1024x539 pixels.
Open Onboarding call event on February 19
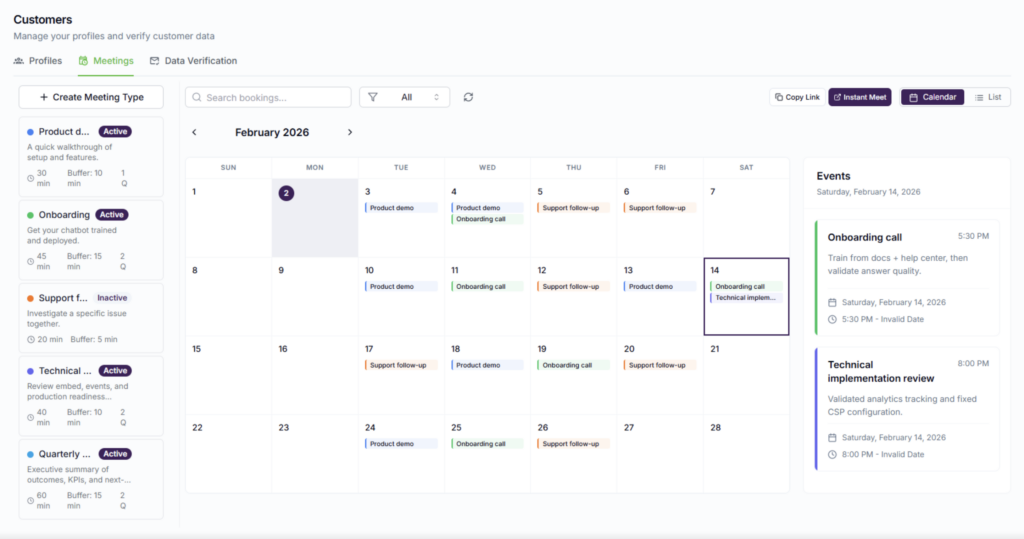click(x=573, y=365)
